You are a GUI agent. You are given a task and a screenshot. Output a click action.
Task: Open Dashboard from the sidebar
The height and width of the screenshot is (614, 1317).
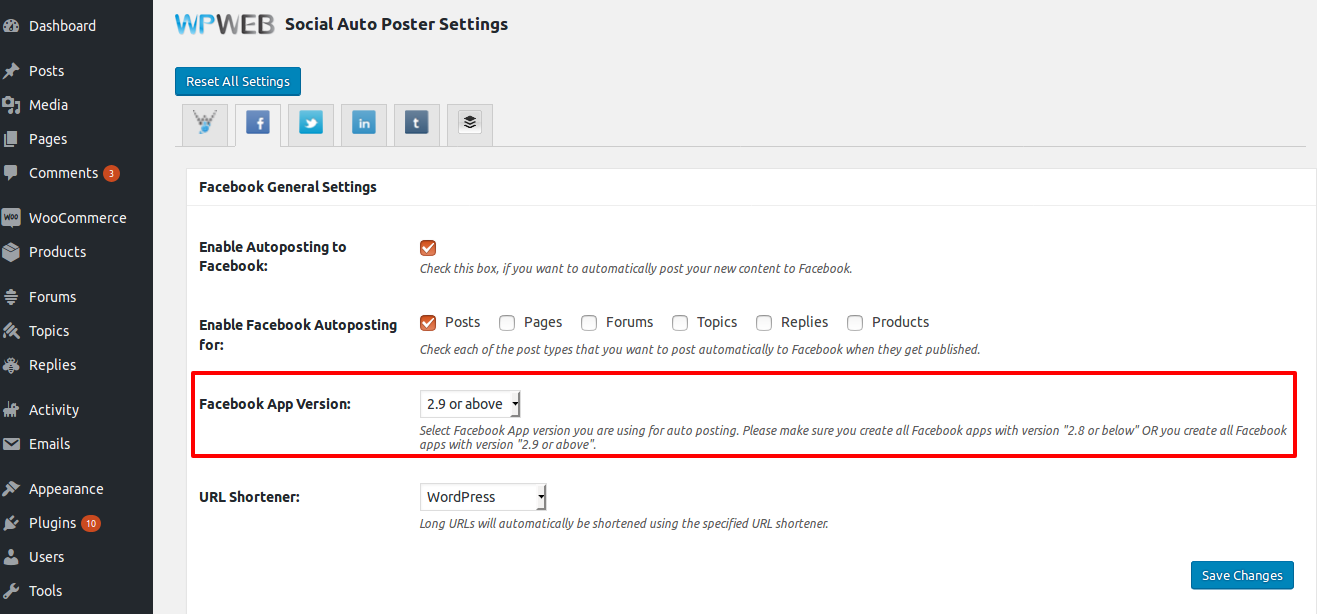coord(62,26)
